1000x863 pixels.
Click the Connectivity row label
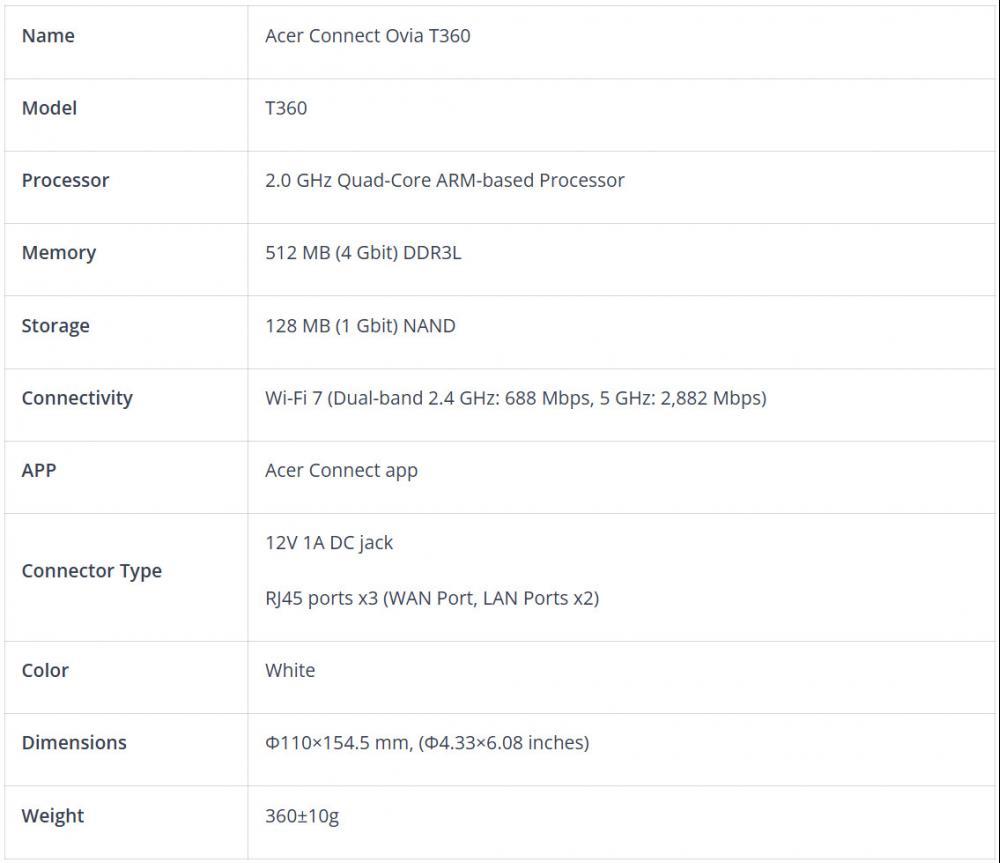(x=77, y=398)
